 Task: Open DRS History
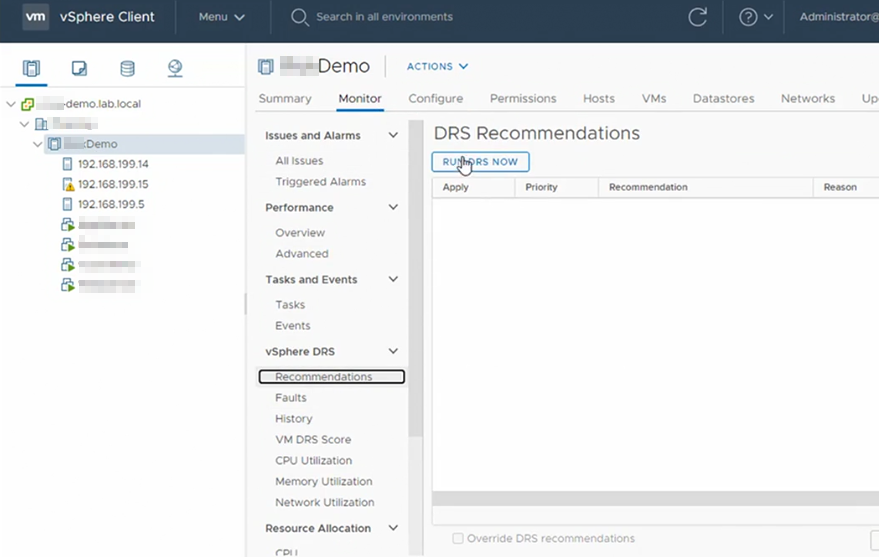point(294,419)
